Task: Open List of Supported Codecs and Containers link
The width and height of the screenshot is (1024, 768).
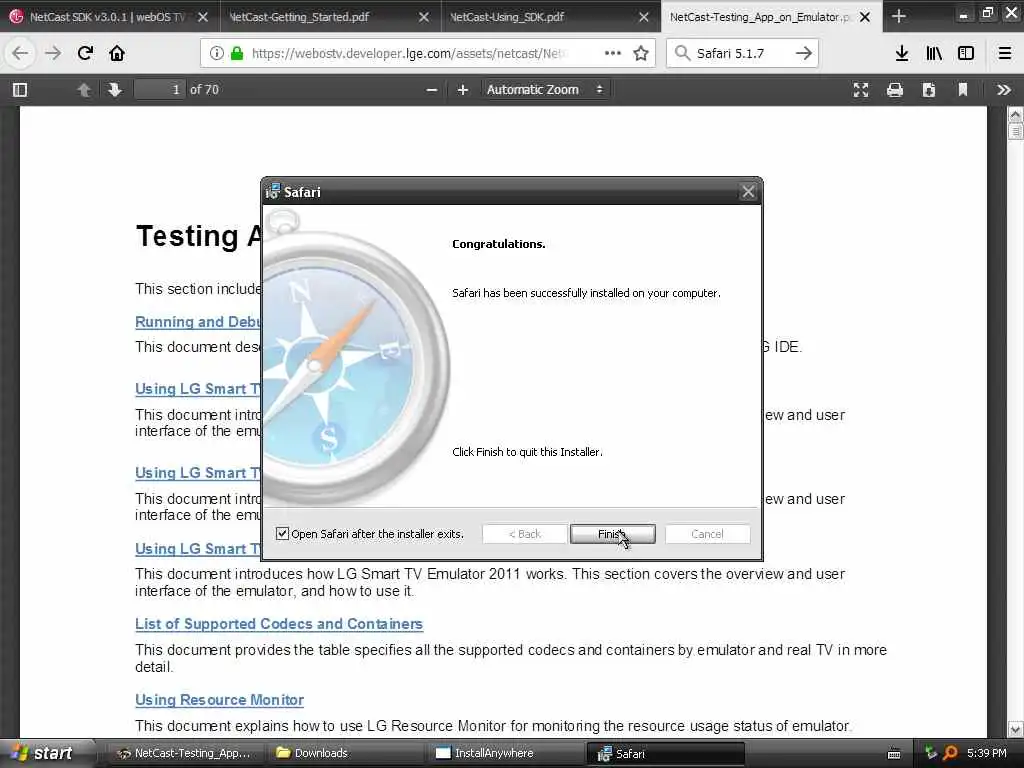Action: [x=279, y=624]
